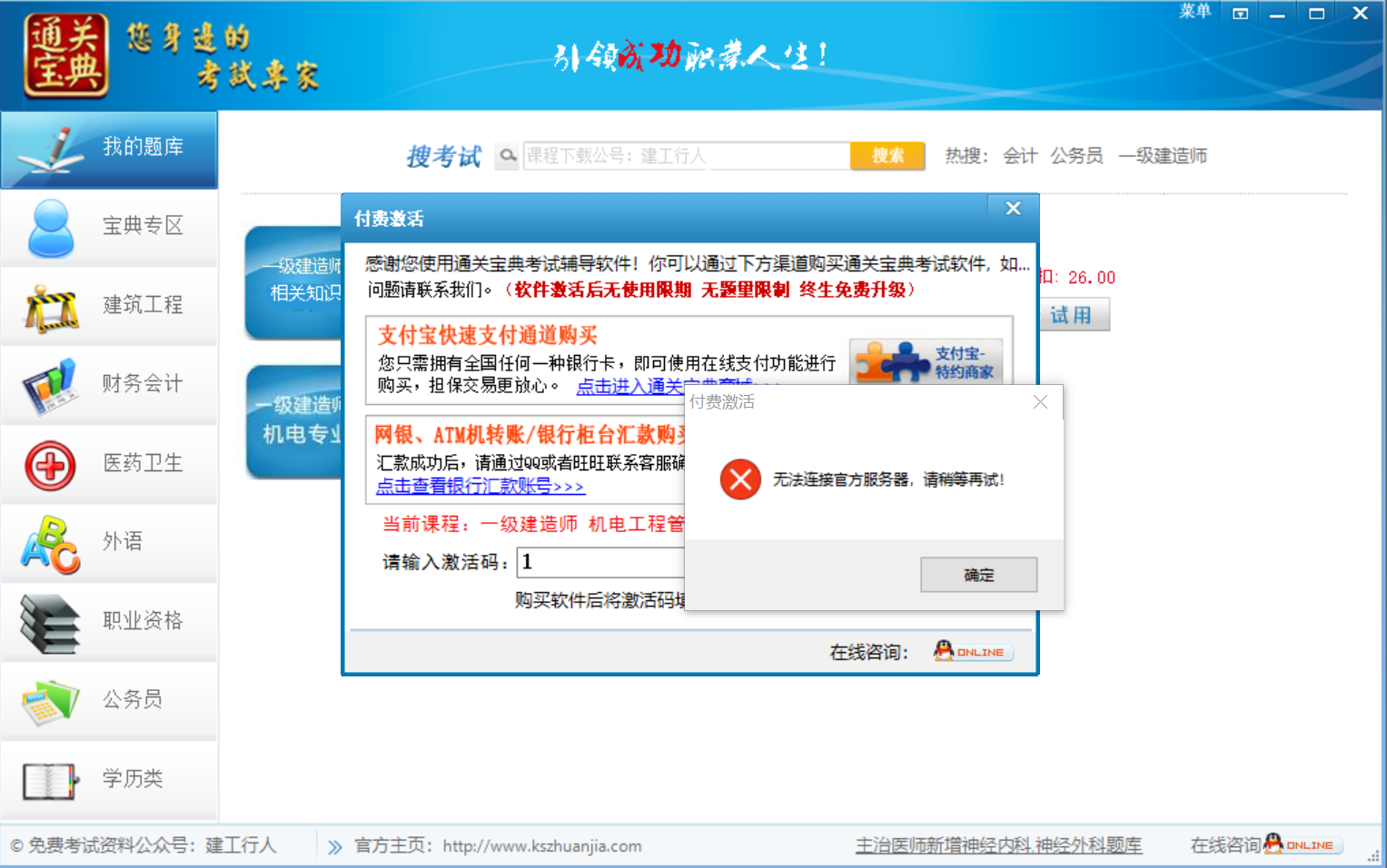Click the window resize grip in corner

click(x=1373, y=855)
